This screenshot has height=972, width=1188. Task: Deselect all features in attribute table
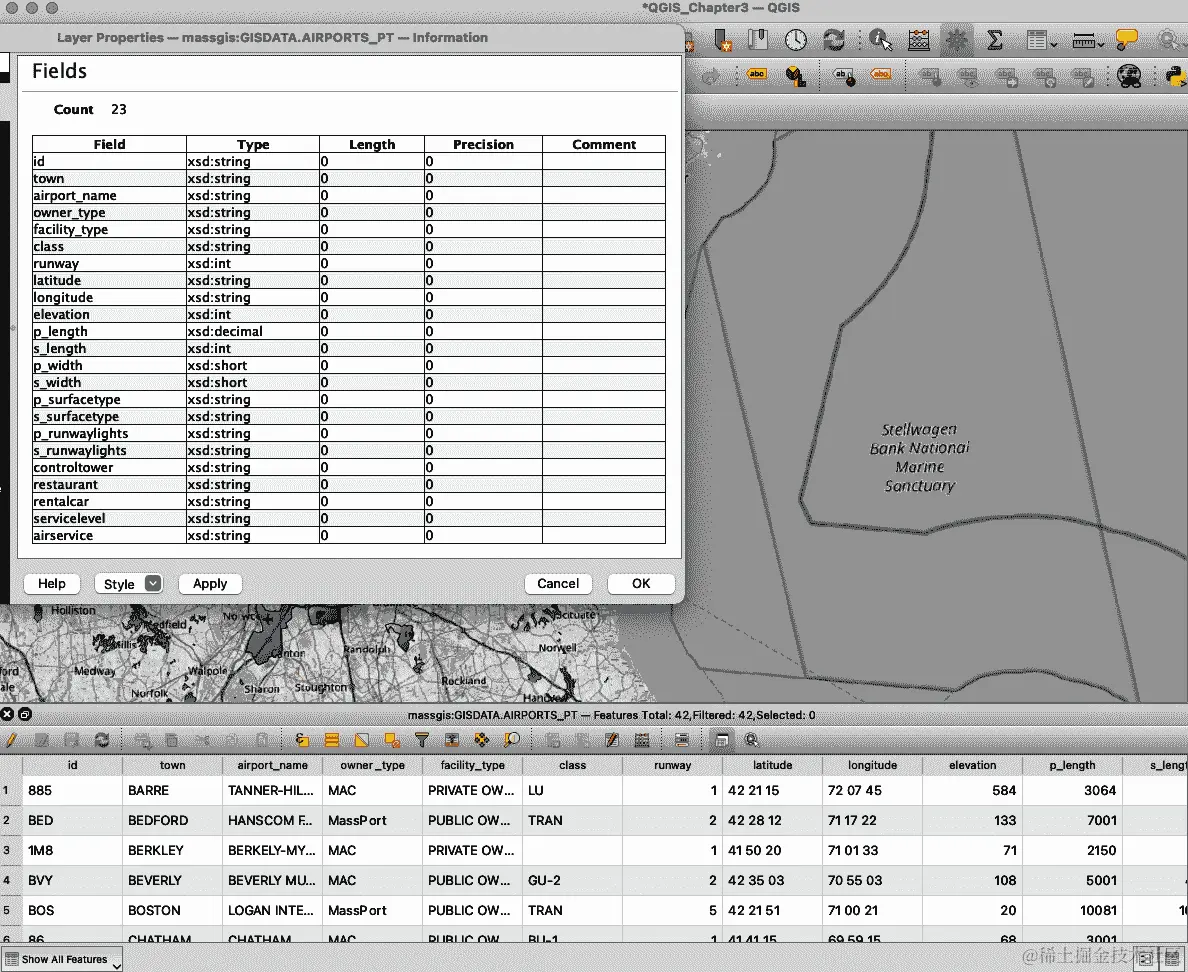tap(392, 740)
